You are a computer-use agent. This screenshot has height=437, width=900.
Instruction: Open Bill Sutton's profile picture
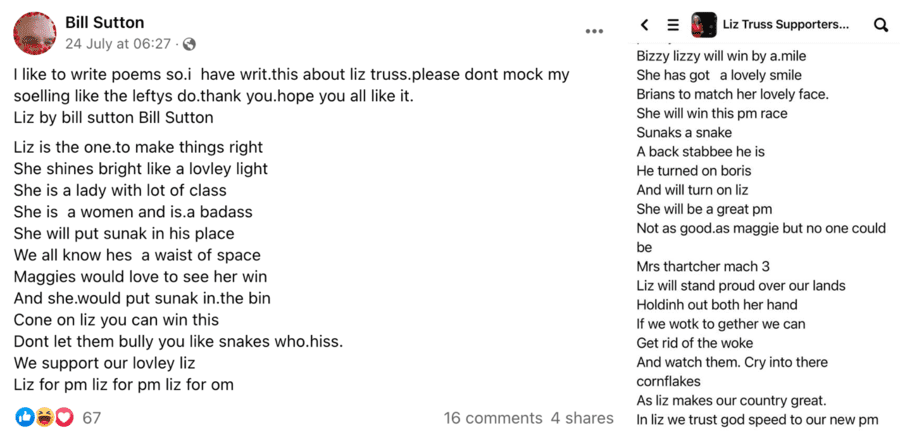point(34,33)
